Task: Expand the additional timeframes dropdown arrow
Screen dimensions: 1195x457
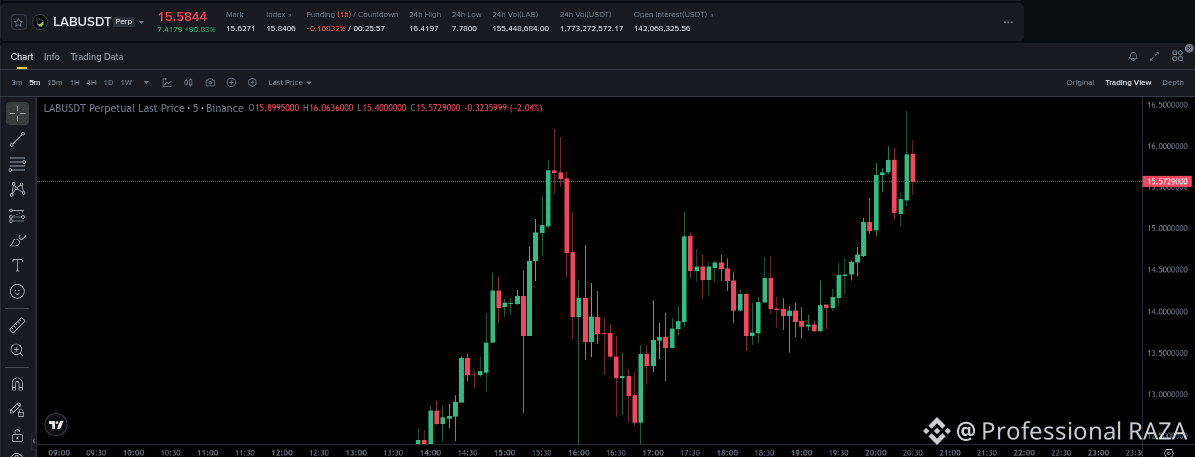Action: [146, 82]
